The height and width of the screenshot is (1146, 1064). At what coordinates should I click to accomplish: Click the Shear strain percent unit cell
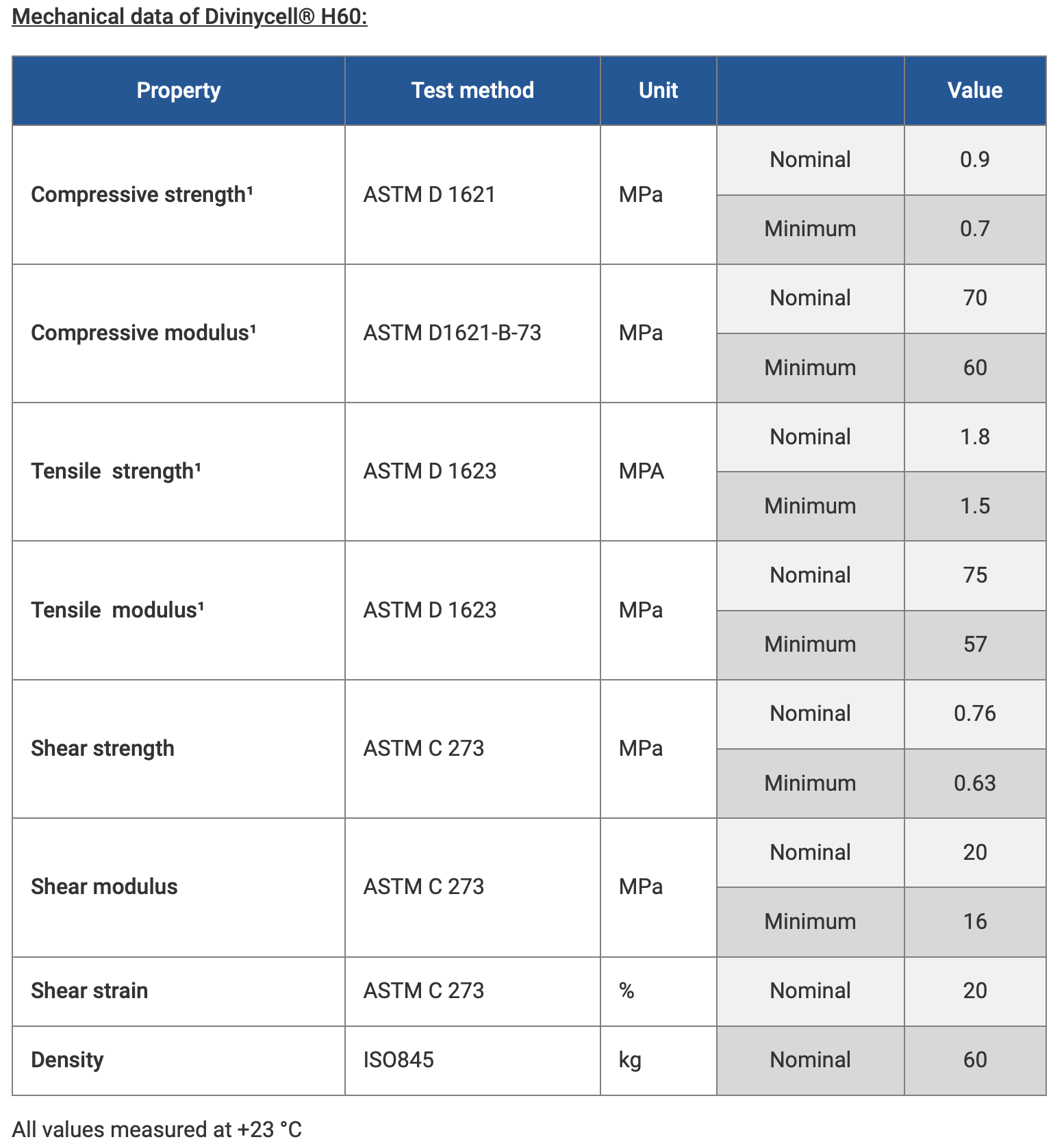coord(658,991)
